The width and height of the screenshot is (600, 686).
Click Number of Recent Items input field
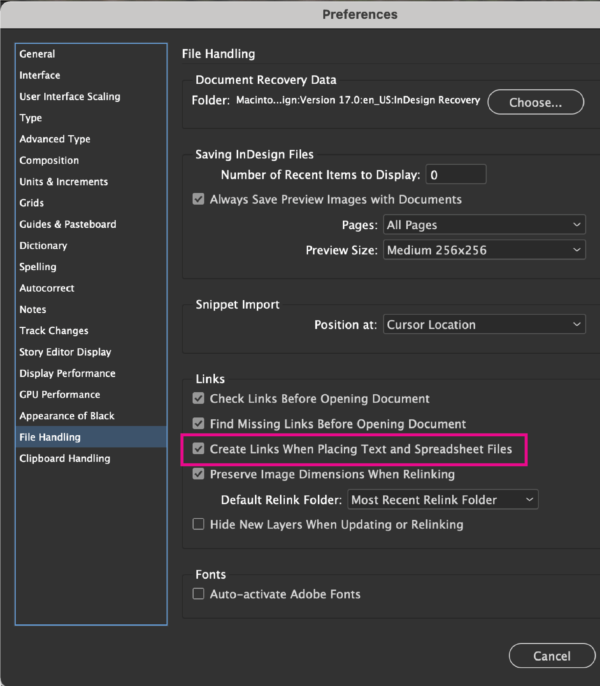tap(456, 175)
